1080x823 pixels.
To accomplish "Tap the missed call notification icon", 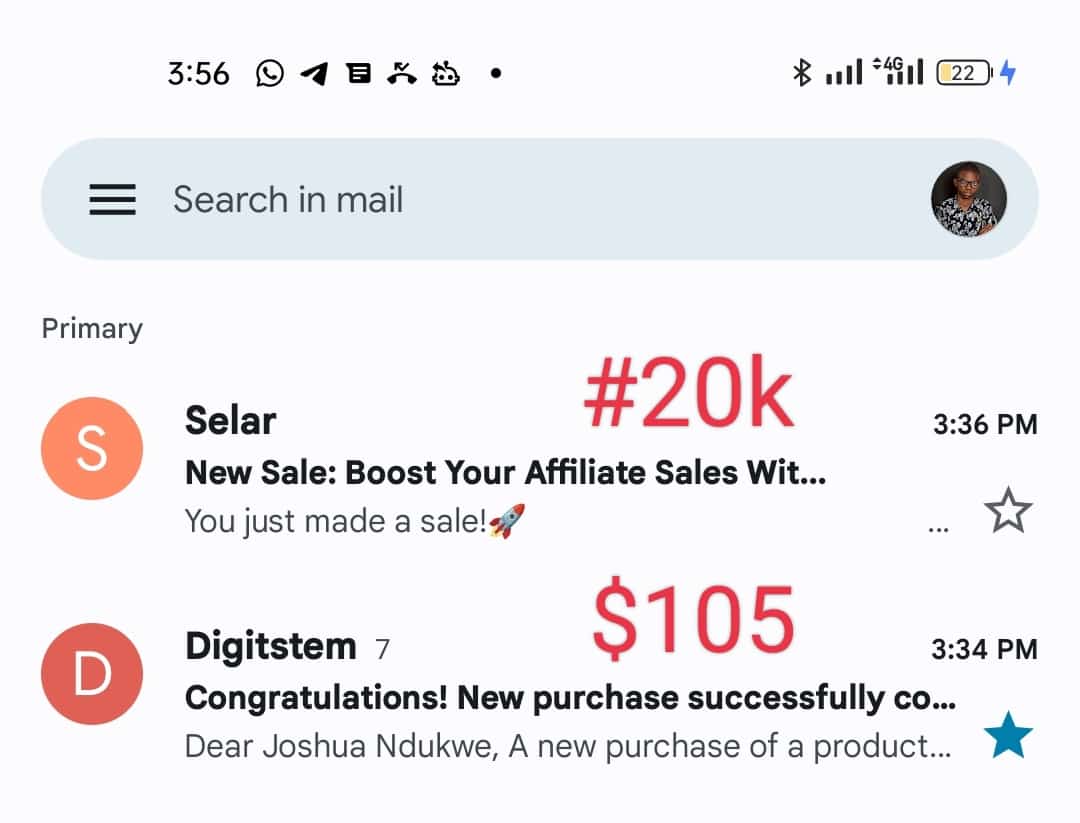I will (402, 73).
